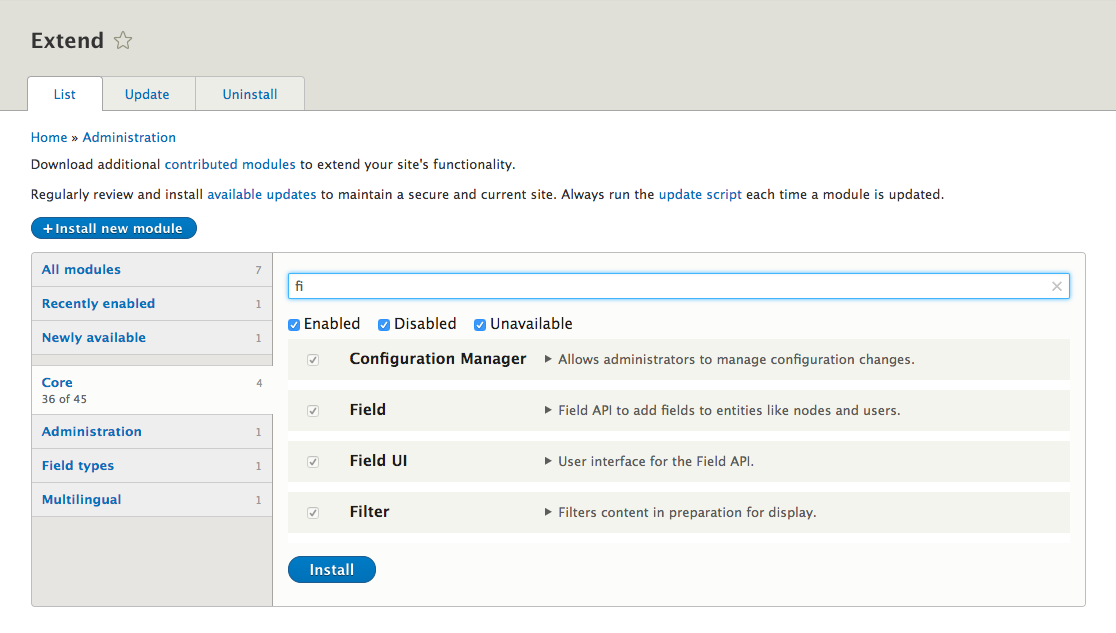Image resolution: width=1116 pixels, height=633 pixels.
Task: Click the Install button
Action: [x=331, y=570]
